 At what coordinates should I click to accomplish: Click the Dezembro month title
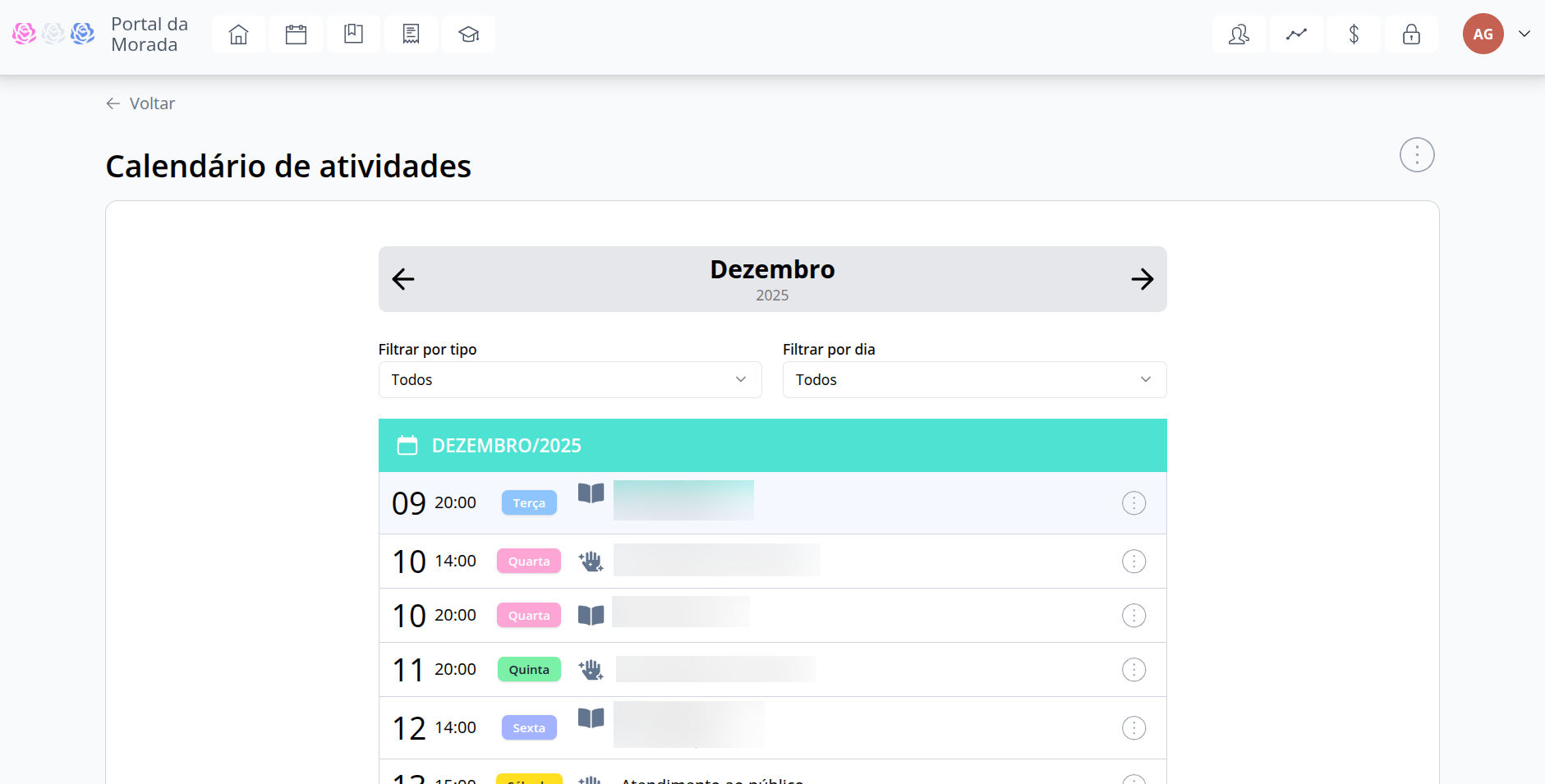click(x=772, y=269)
